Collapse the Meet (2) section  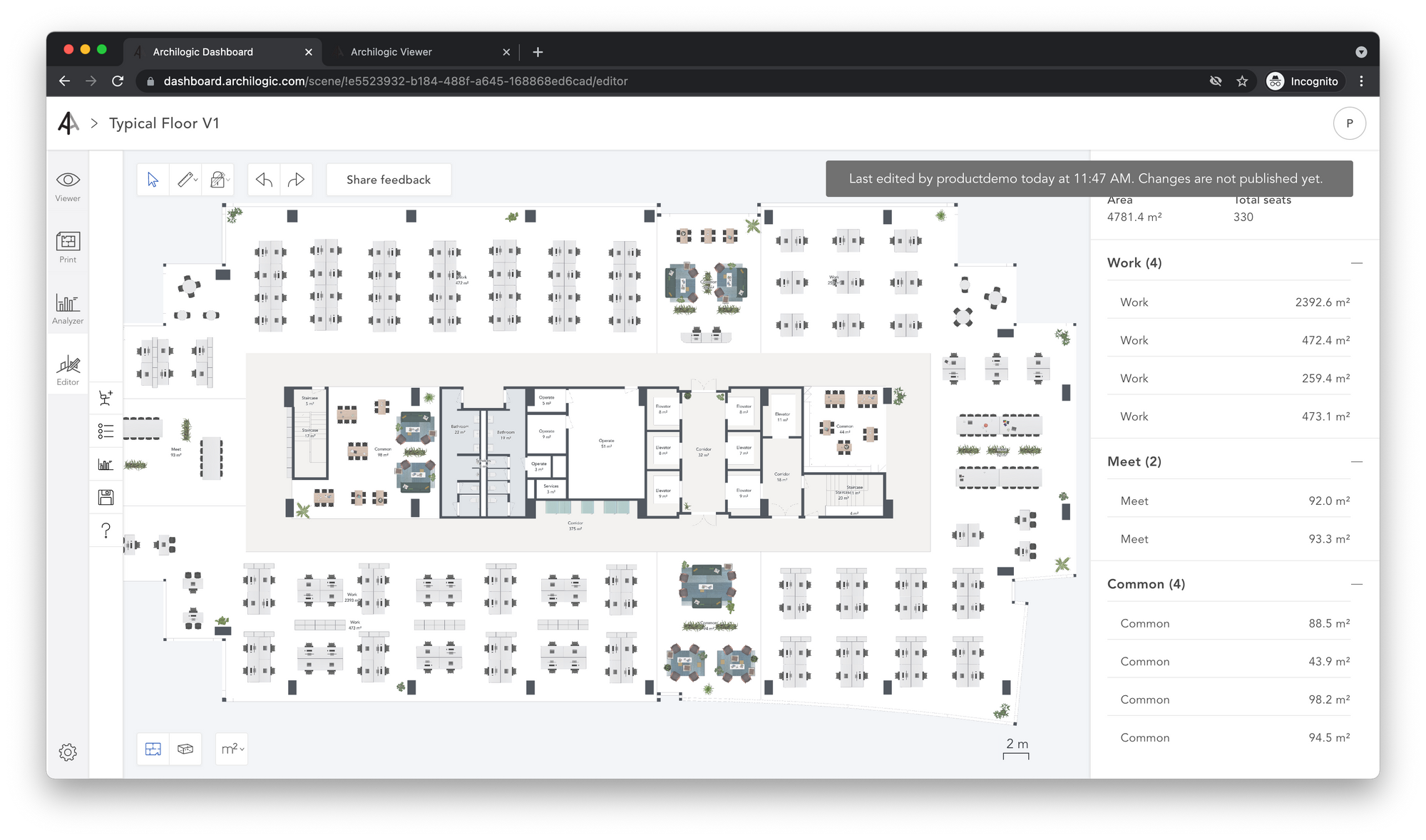(1356, 461)
